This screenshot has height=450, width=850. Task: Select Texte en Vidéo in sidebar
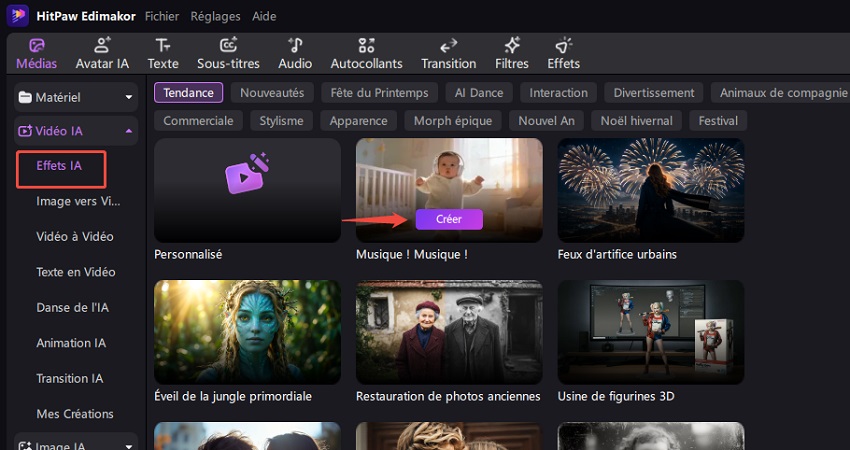[x=75, y=272]
